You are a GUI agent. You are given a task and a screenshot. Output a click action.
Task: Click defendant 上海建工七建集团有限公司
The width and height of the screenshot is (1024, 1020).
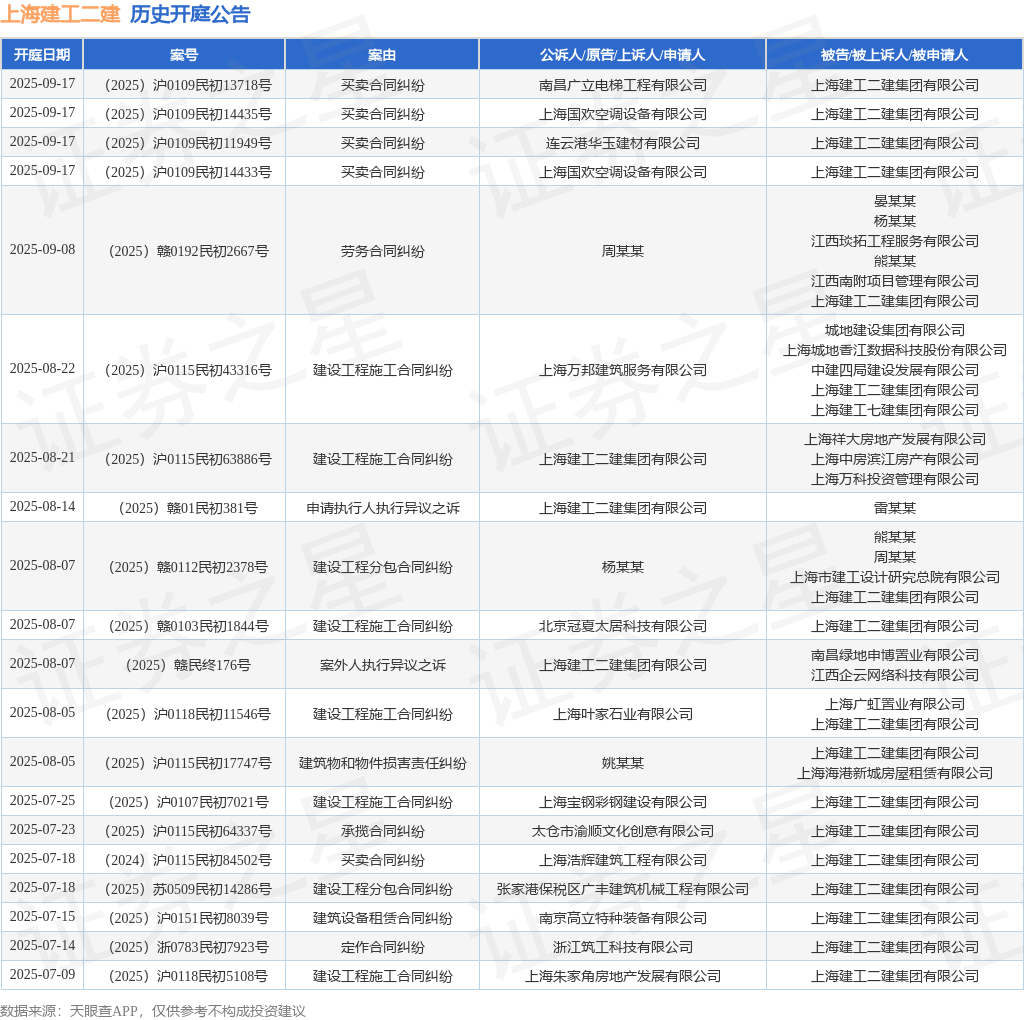(895, 410)
